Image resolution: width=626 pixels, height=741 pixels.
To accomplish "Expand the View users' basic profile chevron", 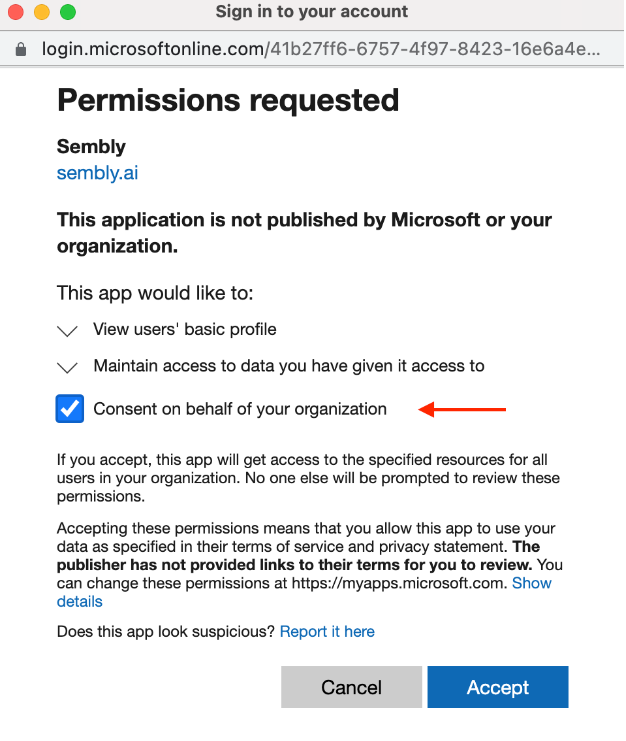I will click(x=68, y=331).
